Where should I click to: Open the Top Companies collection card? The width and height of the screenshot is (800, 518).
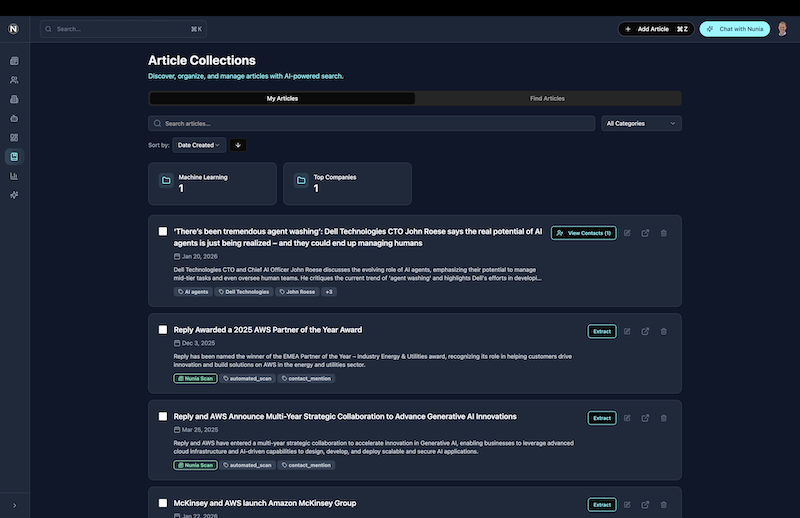(x=347, y=184)
